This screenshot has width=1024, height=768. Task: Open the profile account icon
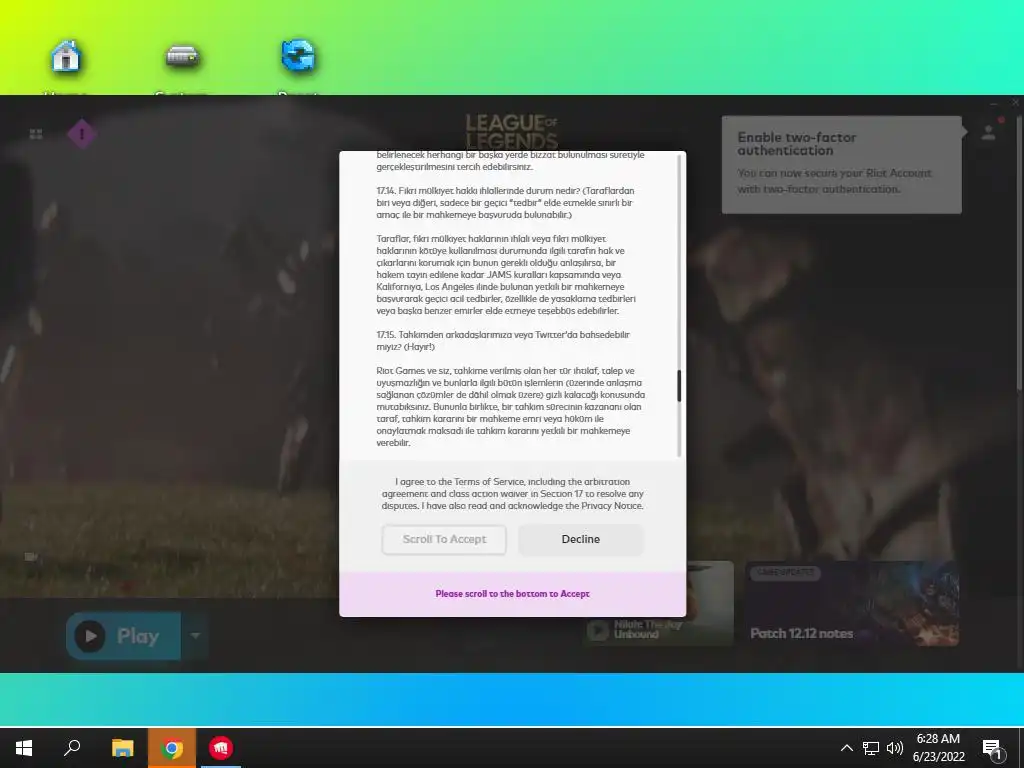[989, 133]
